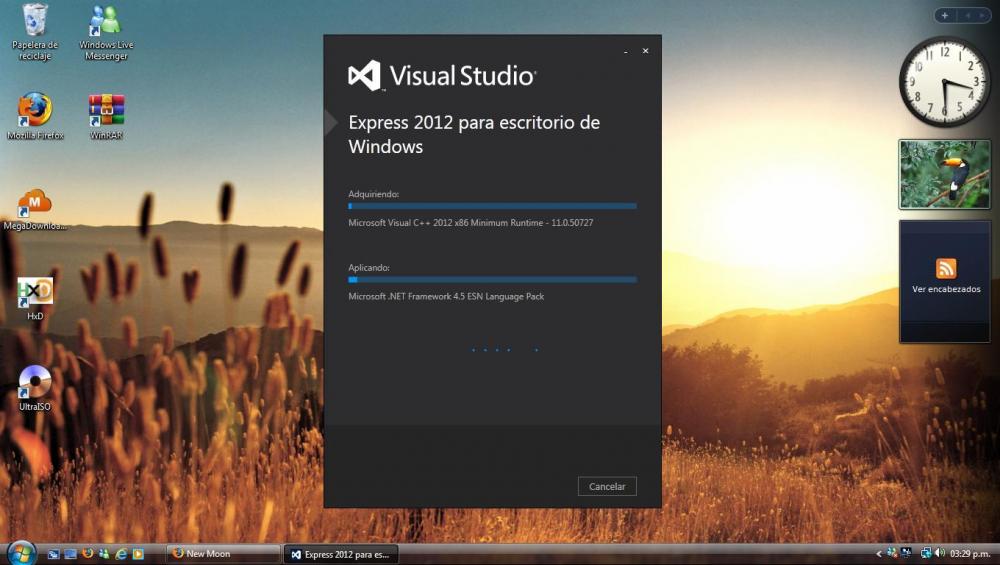Image resolution: width=1000 pixels, height=565 pixels.
Task: Click the Adquiriendo progress bar
Action: click(x=492, y=206)
